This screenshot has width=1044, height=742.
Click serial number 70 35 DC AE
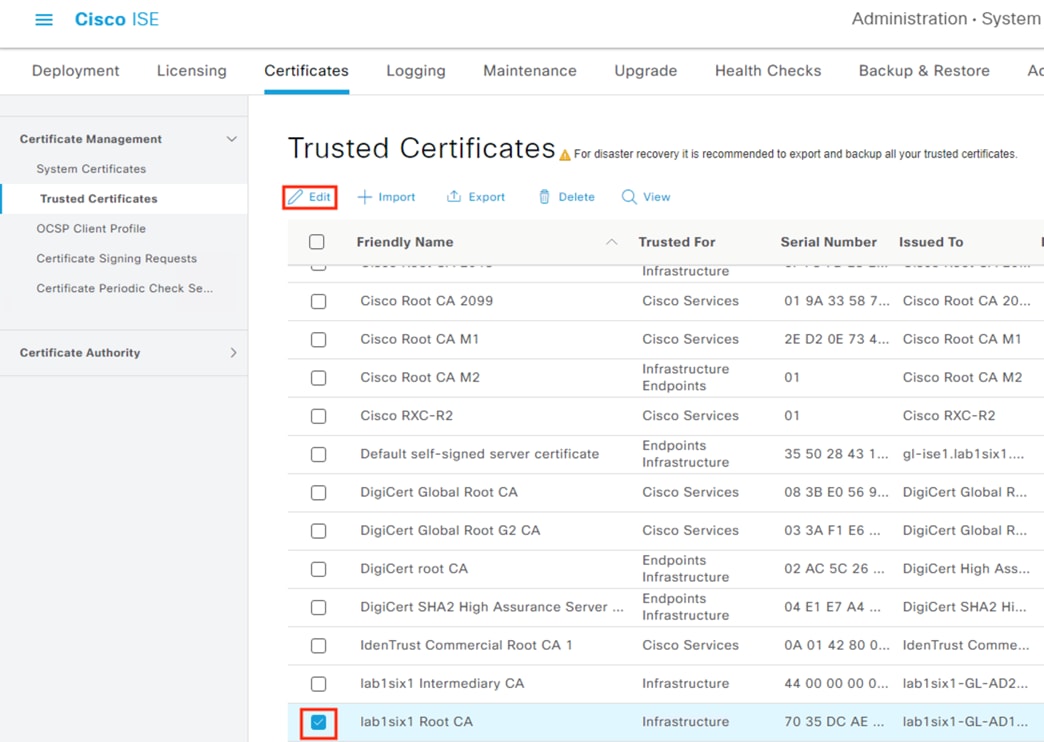point(834,722)
